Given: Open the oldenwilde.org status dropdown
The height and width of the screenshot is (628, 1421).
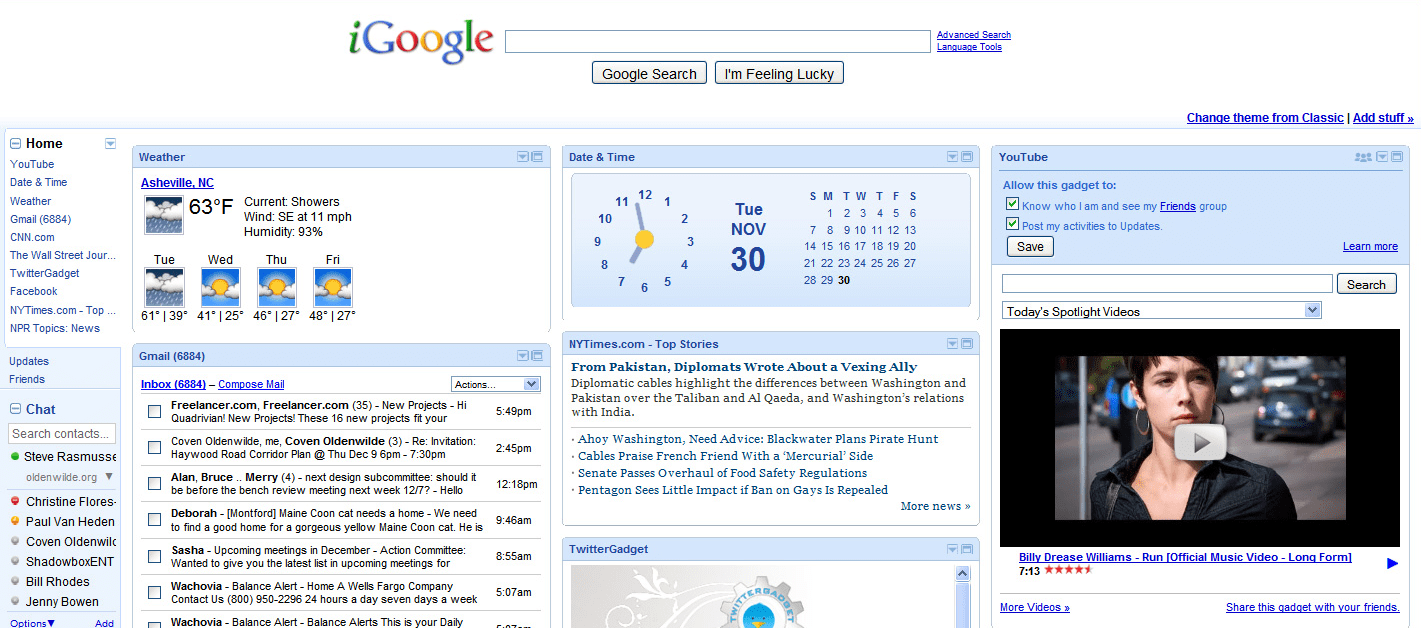Looking at the screenshot, I should pyautogui.click(x=109, y=477).
